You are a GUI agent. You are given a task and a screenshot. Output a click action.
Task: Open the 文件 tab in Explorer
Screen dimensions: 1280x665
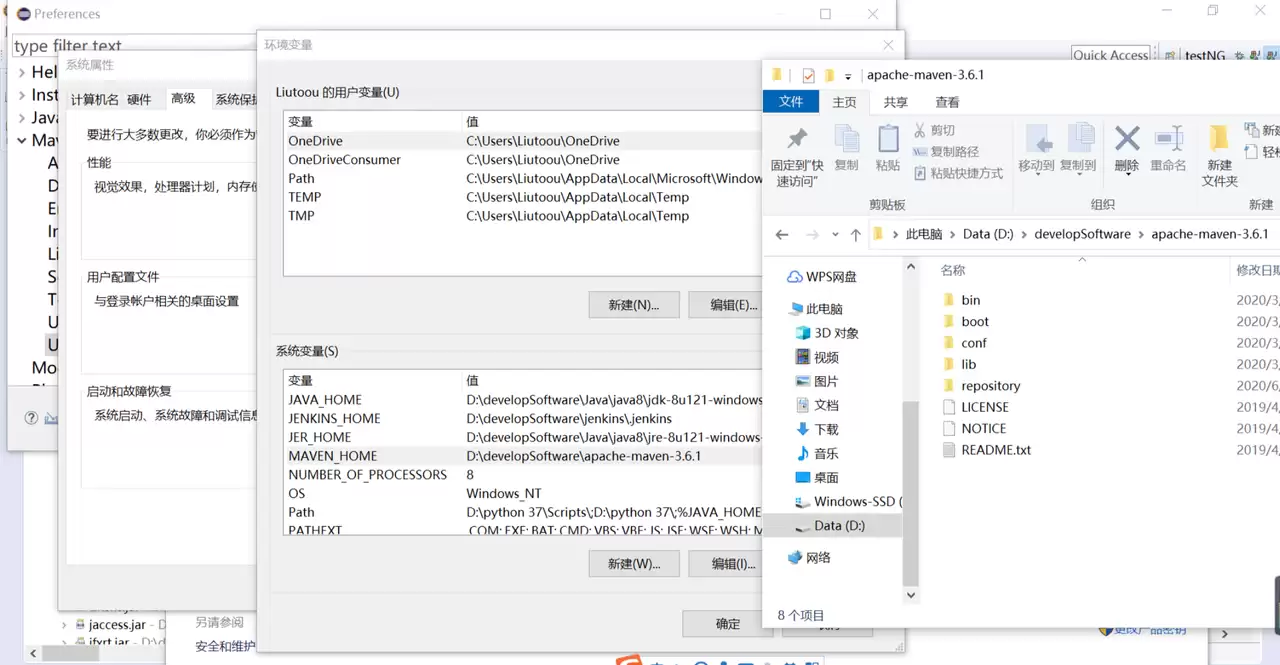click(x=791, y=102)
